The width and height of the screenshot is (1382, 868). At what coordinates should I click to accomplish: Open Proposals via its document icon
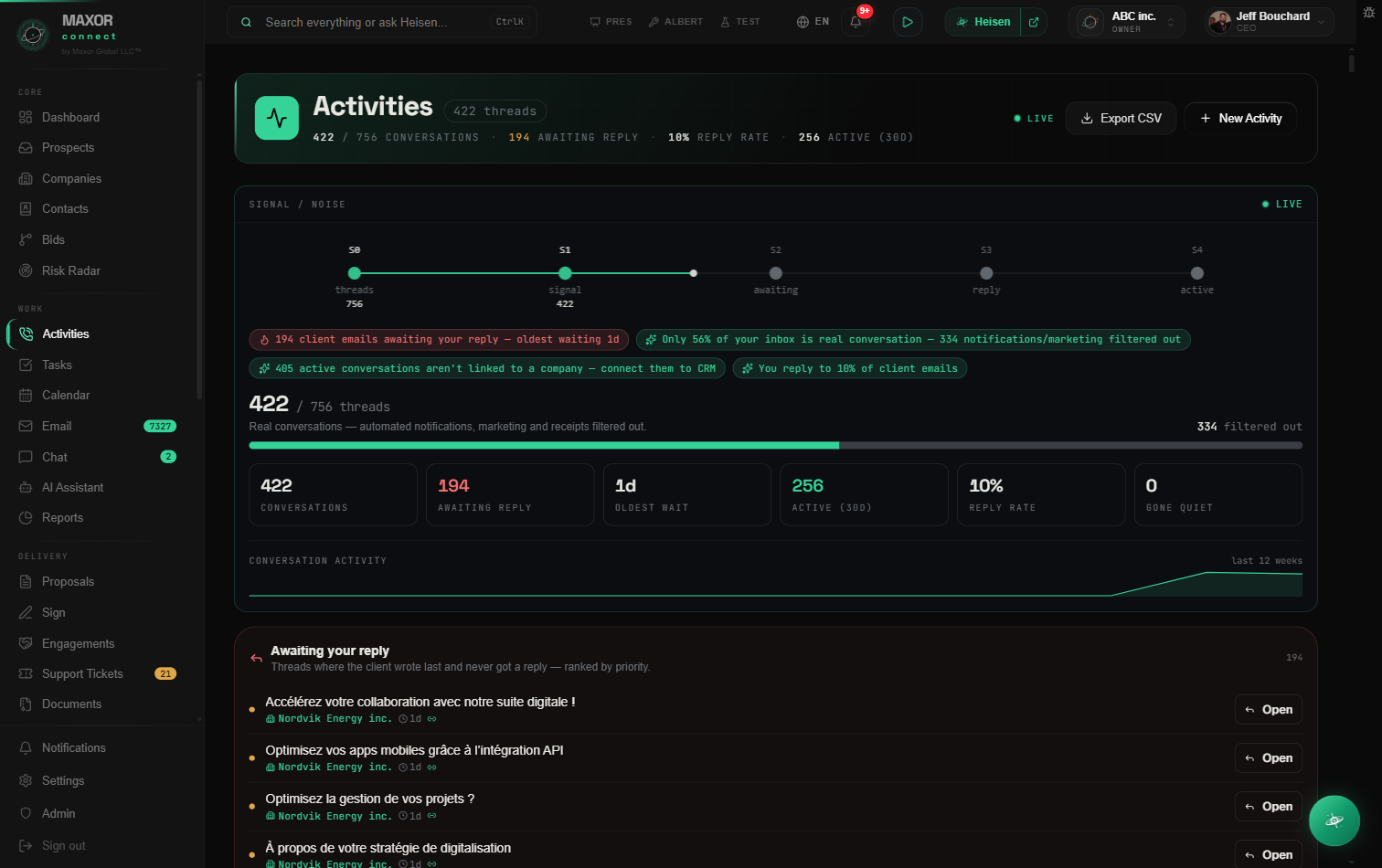click(26, 581)
